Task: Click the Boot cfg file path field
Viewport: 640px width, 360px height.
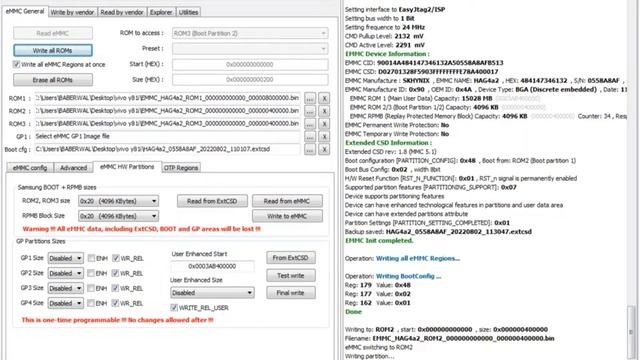Action: click(167, 149)
